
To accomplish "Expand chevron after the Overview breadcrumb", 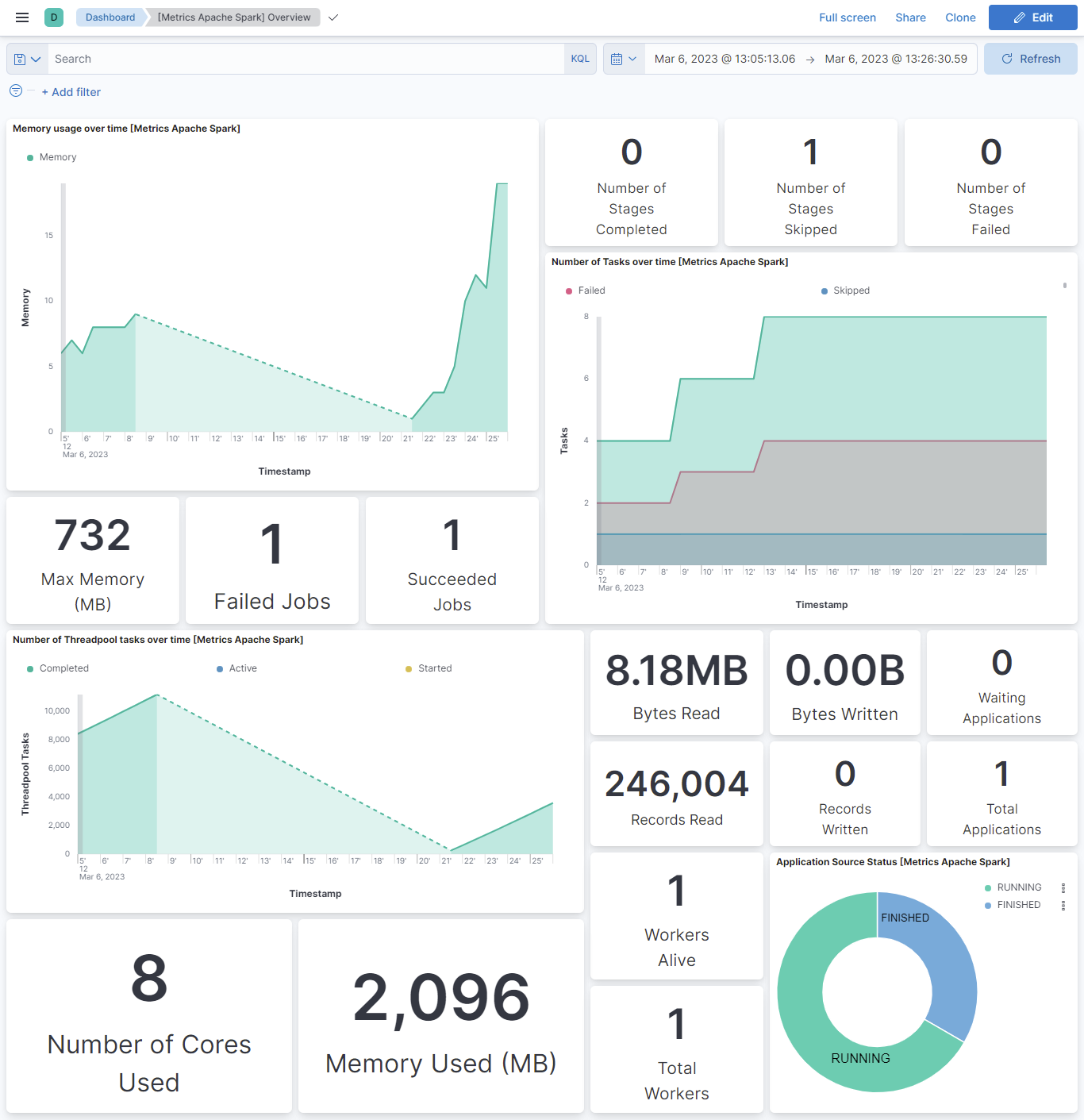I will coord(333,17).
